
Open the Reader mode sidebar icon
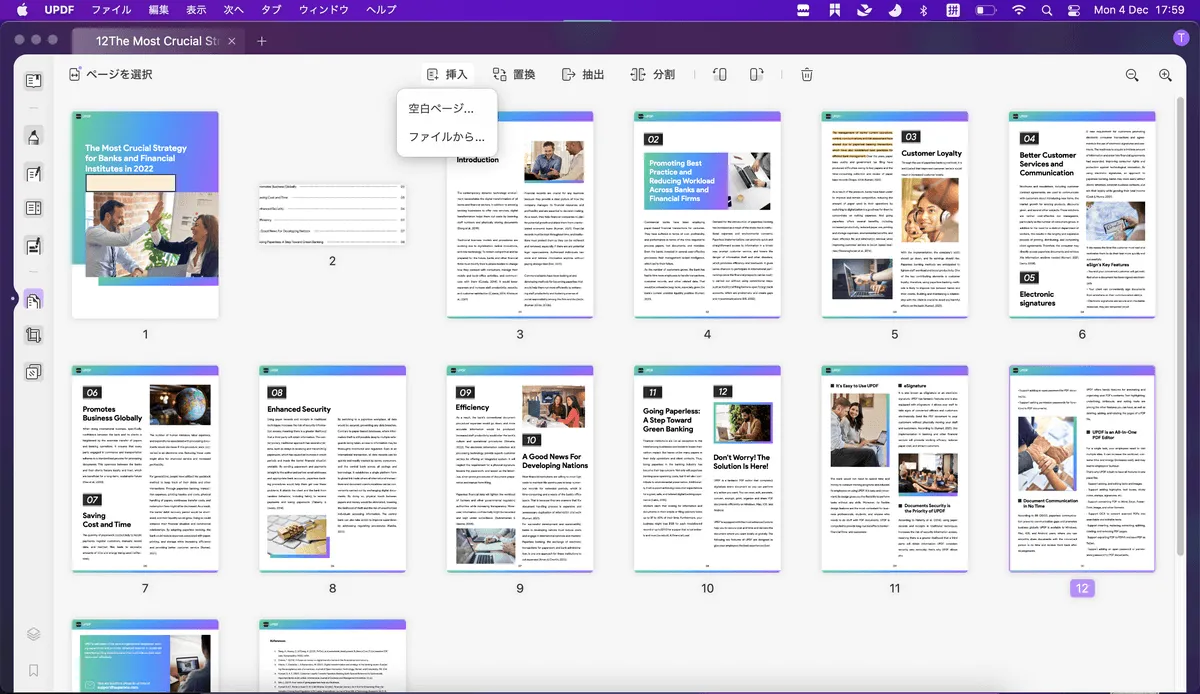33,80
